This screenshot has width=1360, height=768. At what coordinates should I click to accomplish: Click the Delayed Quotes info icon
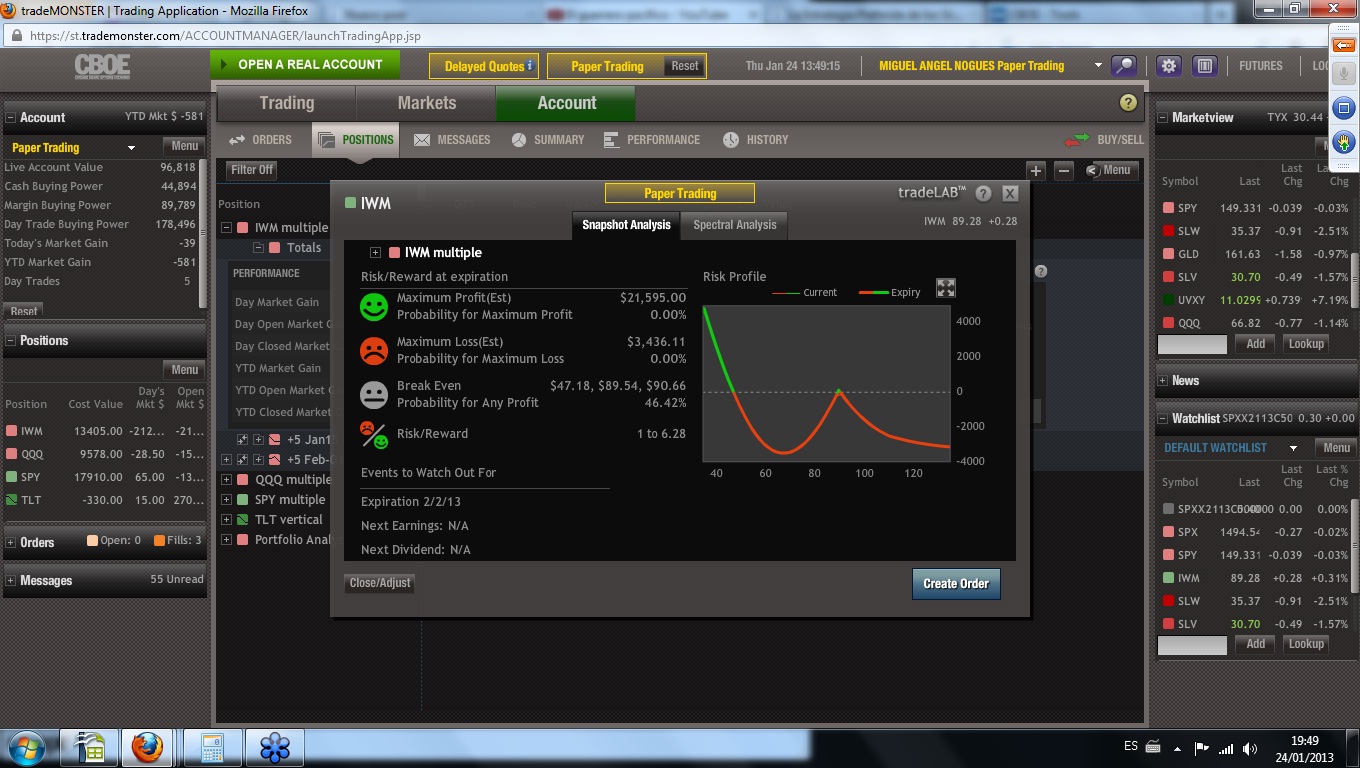point(530,66)
